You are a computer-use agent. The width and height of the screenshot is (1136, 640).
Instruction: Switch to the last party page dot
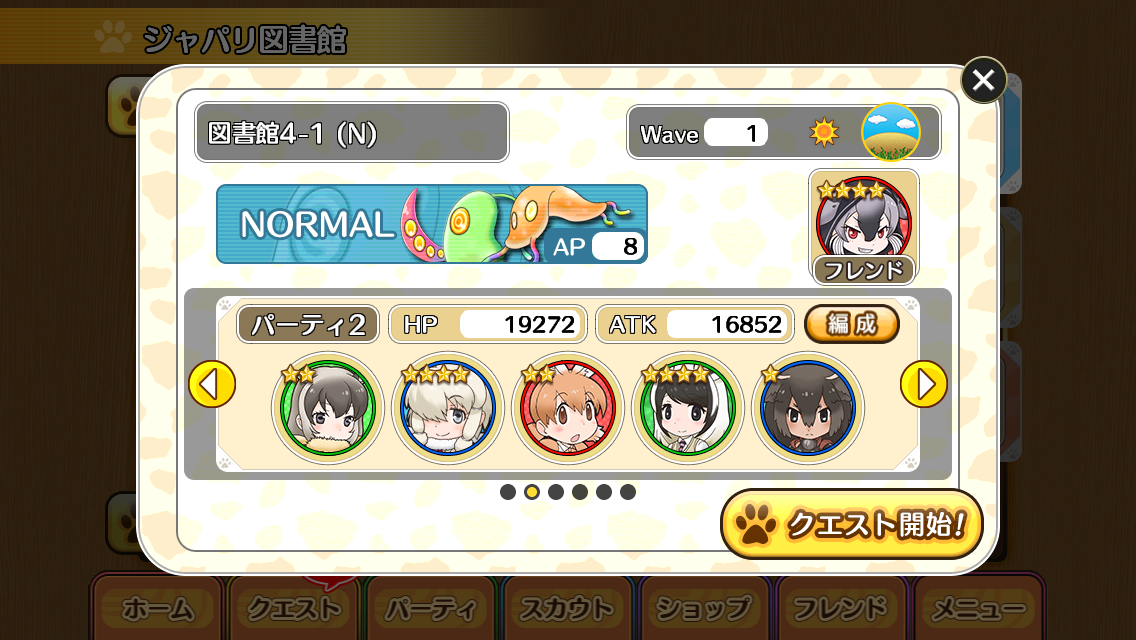point(628,492)
